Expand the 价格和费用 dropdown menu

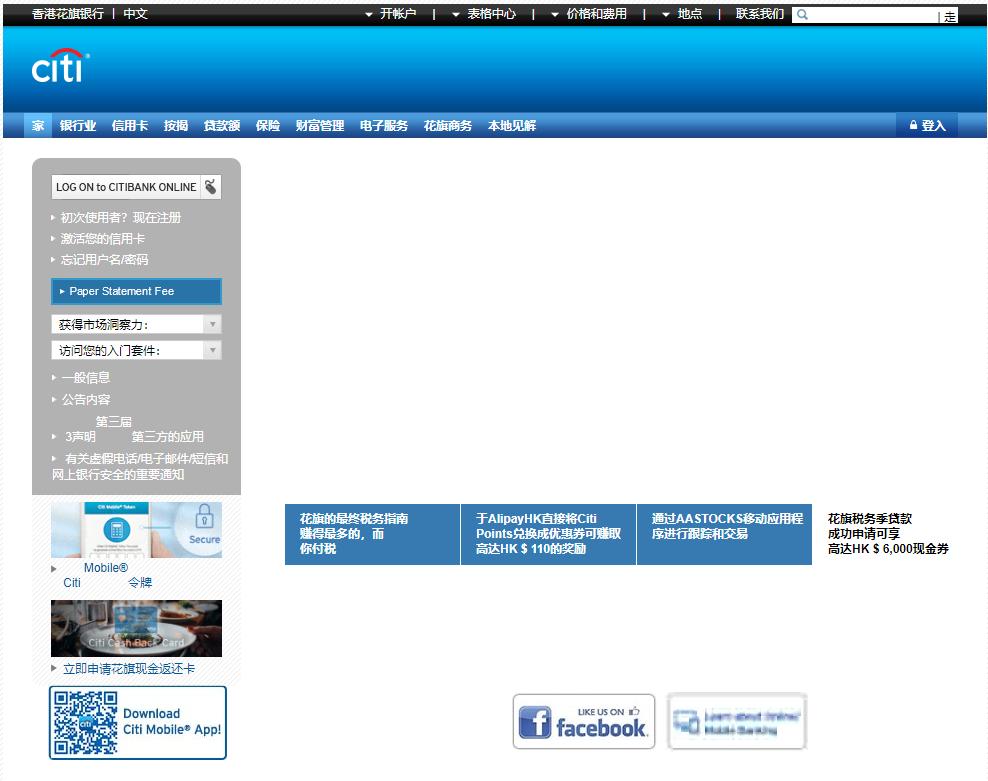[589, 14]
